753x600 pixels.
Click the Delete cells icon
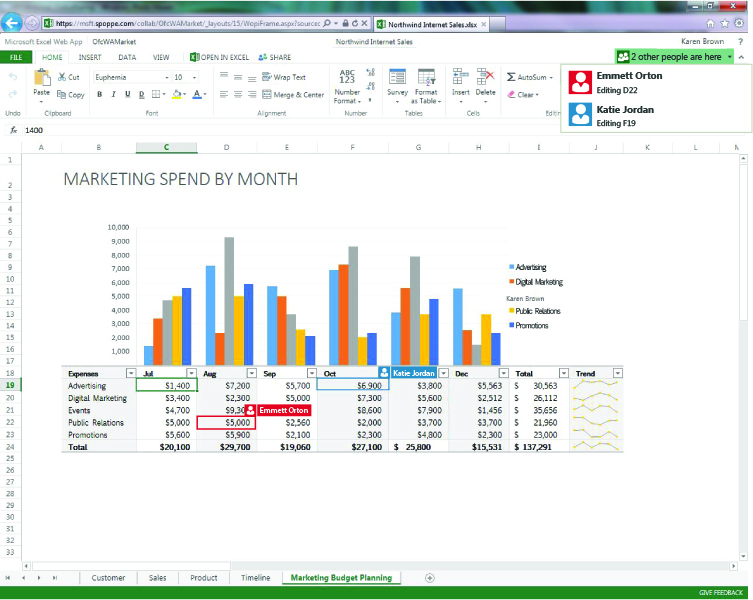click(486, 77)
